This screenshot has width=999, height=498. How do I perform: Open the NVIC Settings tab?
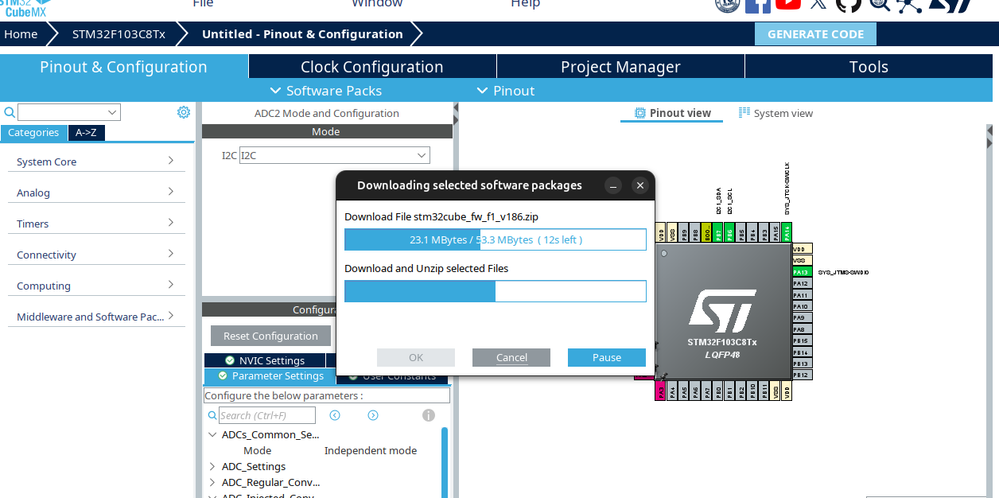(x=265, y=360)
